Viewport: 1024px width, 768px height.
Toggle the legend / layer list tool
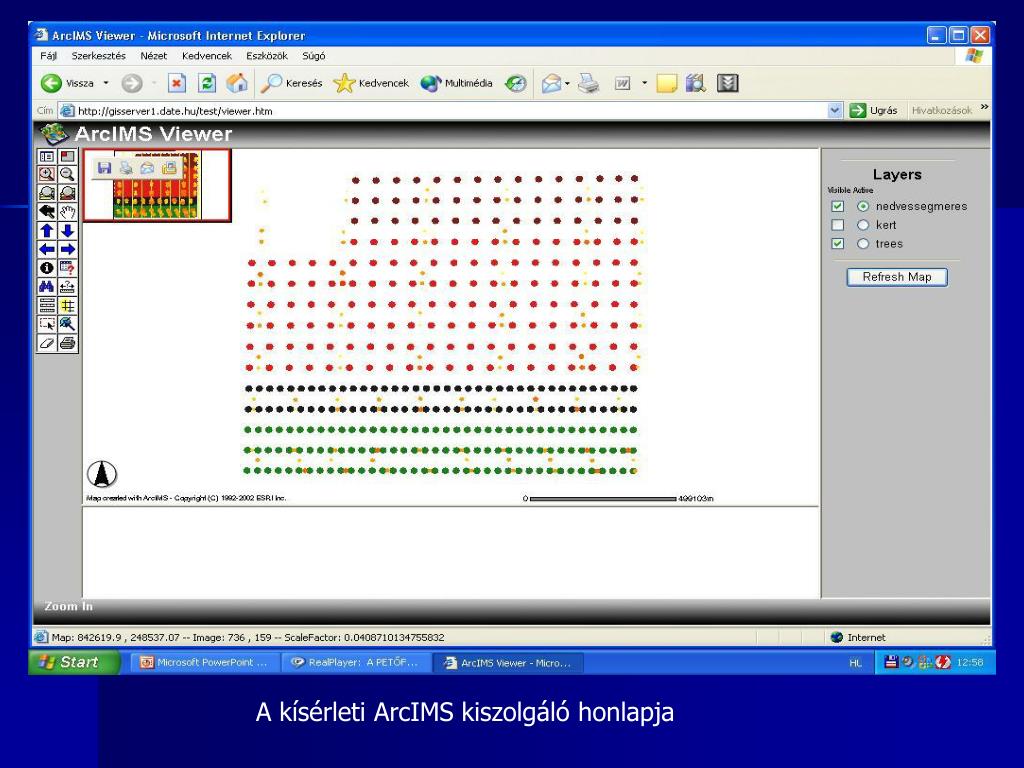(46, 157)
